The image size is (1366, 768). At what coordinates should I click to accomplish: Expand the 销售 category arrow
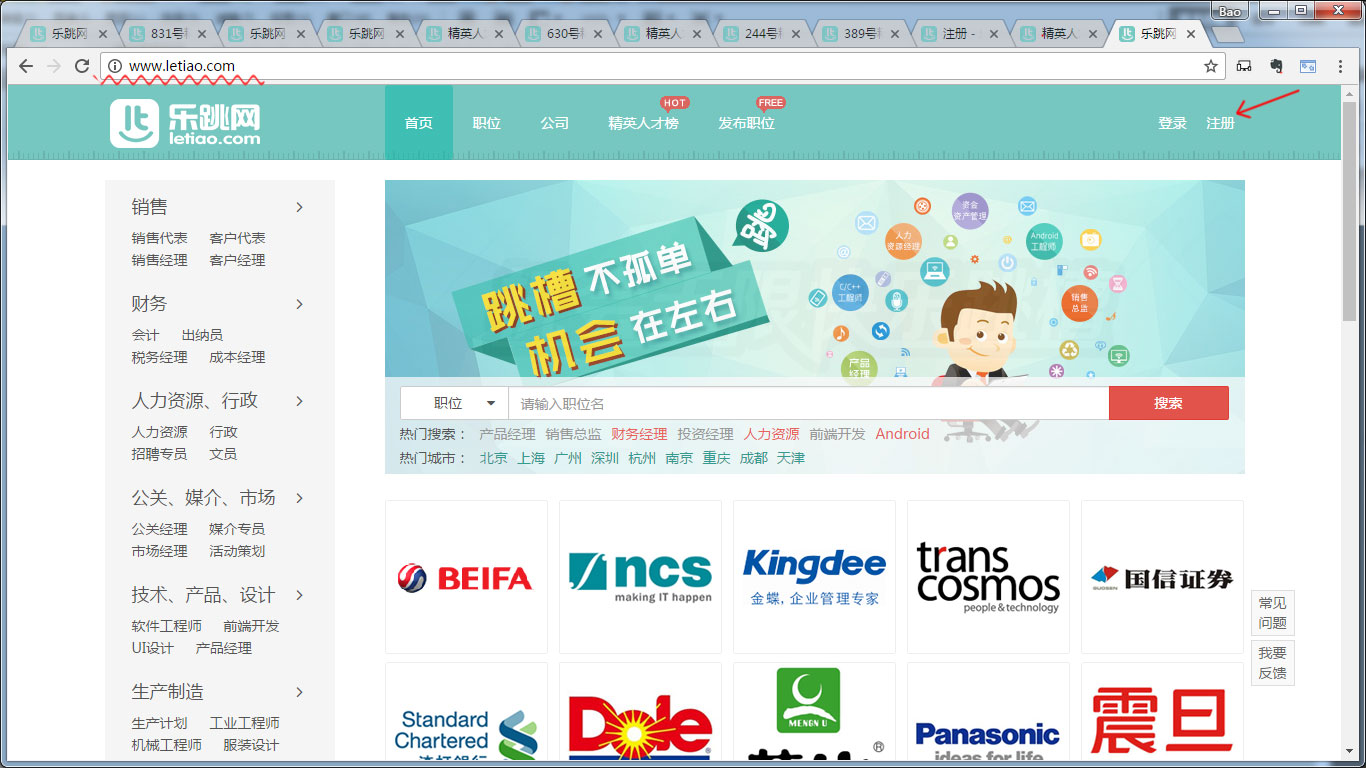(x=299, y=207)
